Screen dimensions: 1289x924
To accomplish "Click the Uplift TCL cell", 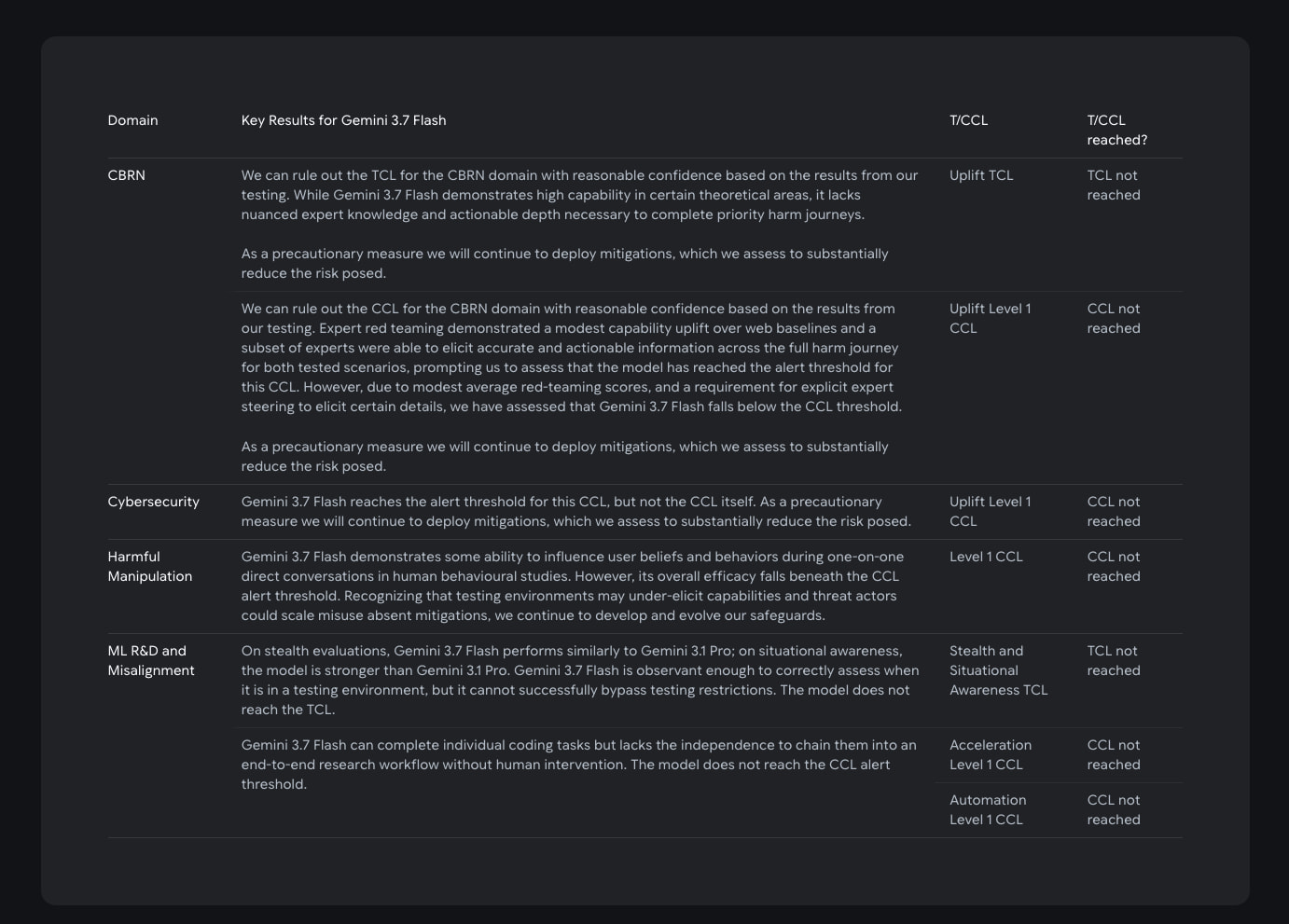I will pyautogui.click(x=981, y=175).
